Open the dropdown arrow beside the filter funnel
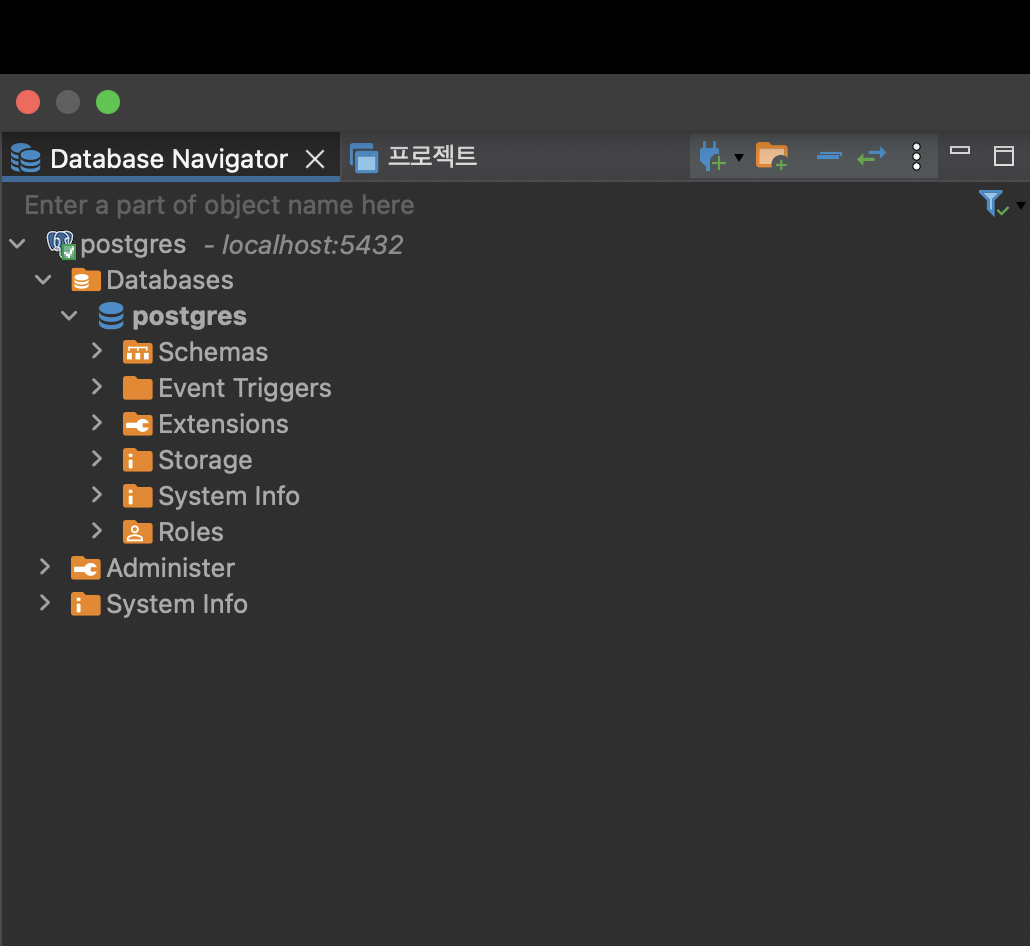Image resolution: width=1030 pixels, height=946 pixels. click(x=1021, y=206)
